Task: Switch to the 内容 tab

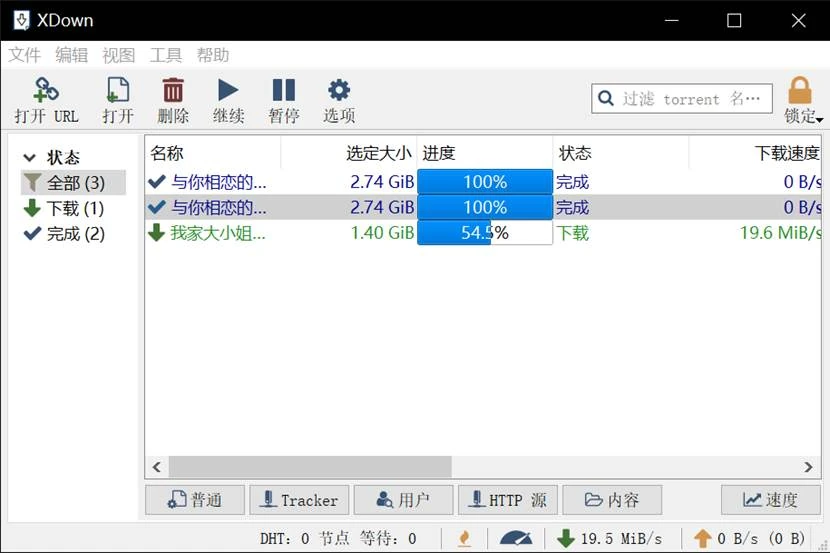Action: [612, 500]
